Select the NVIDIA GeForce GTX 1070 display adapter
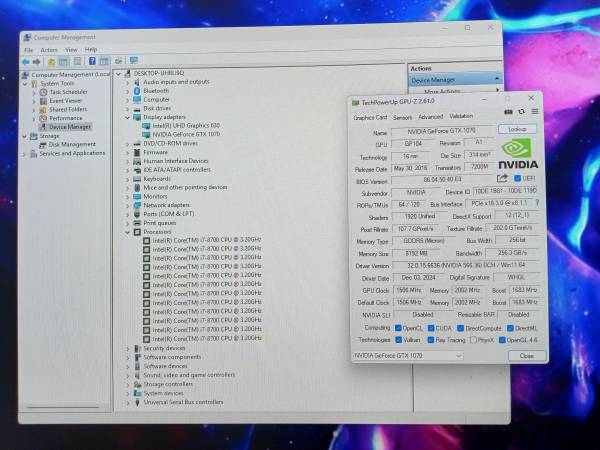The width and height of the screenshot is (600, 450). 186,133
